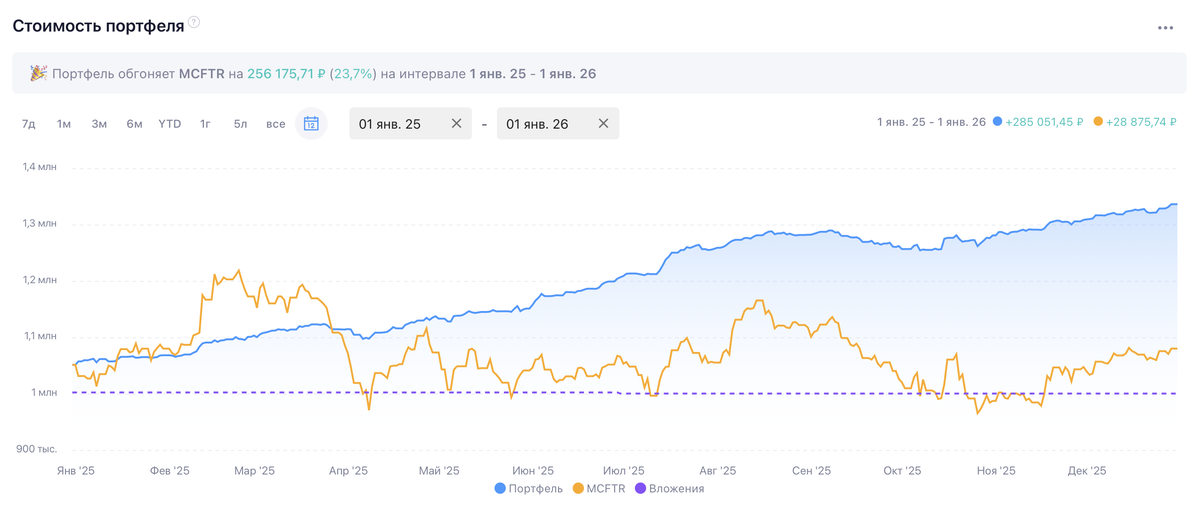This screenshot has height=507, width=1200.
Task: Click the blue portfolio gain indicator dot
Action: coord(997,122)
